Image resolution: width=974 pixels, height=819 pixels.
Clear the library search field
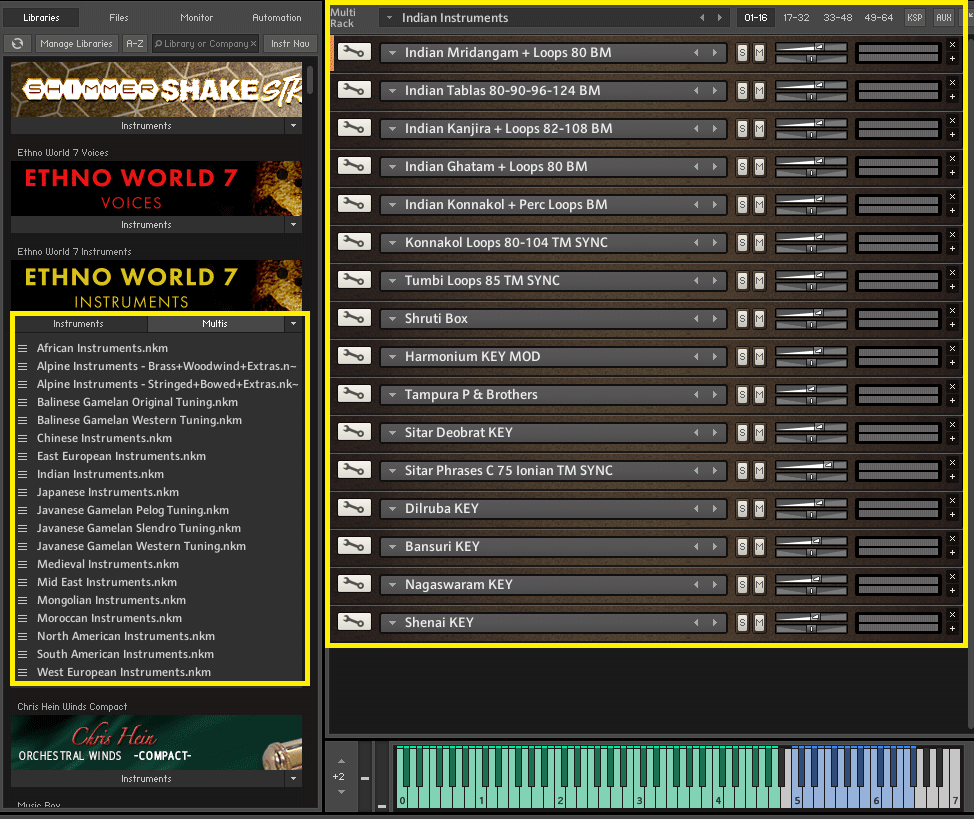(253, 43)
